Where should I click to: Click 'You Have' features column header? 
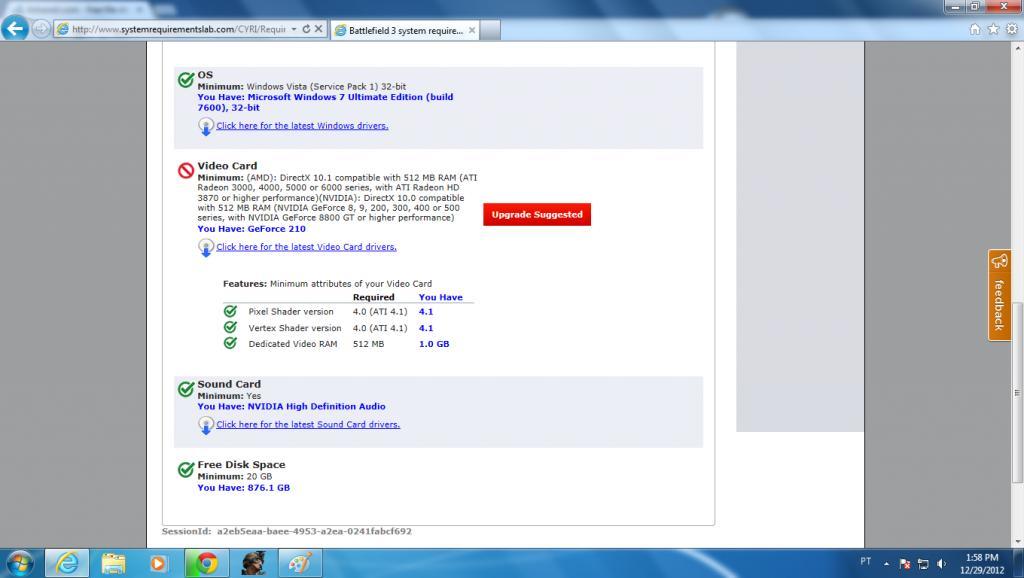point(440,297)
